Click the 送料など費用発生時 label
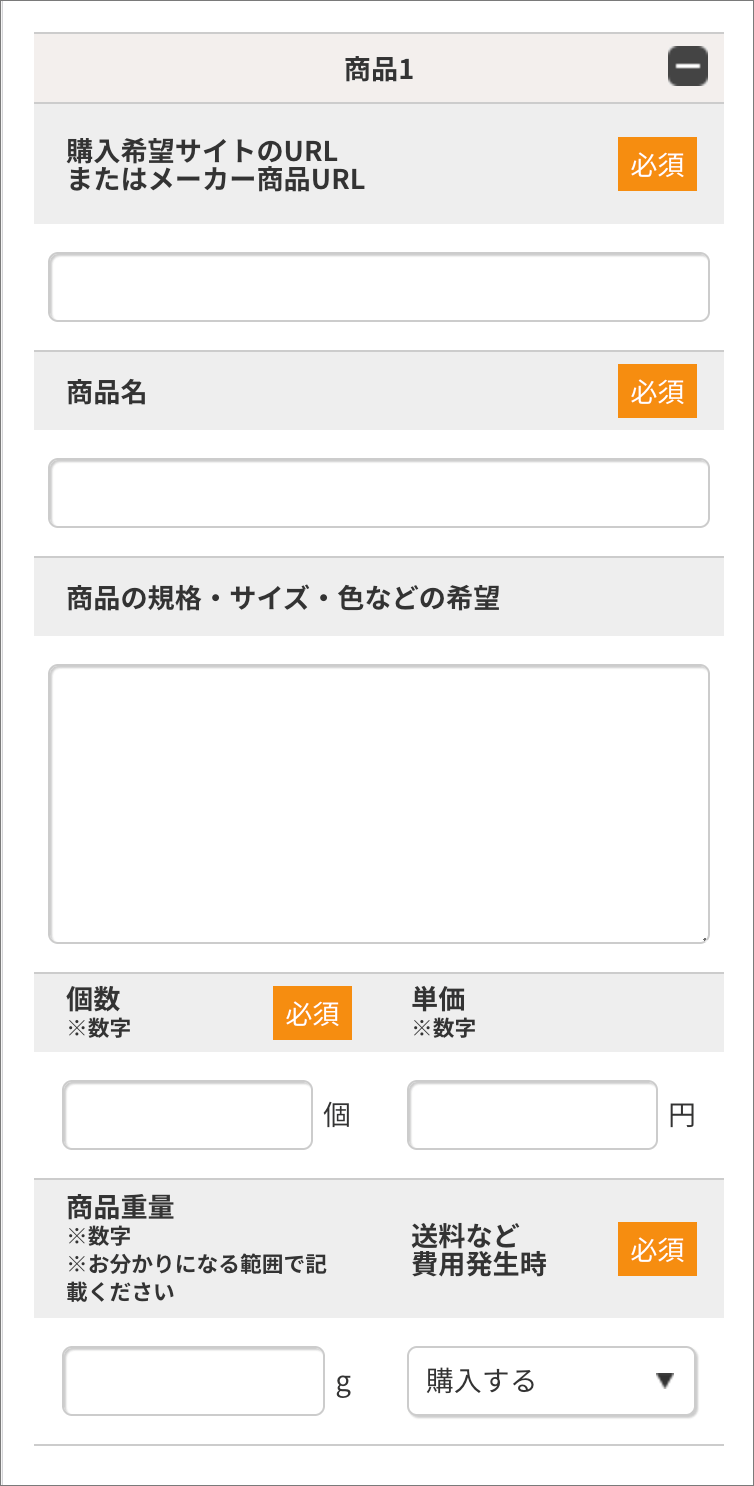This screenshot has width=754, height=1486. click(479, 1249)
